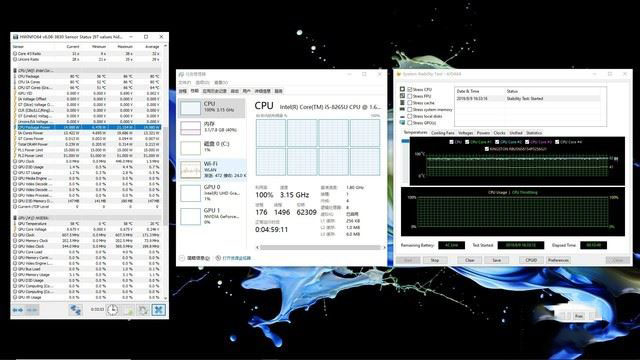This screenshot has height=360, width=640.
Task: Enable Stress local disks checkbox
Action: [x=409, y=116]
